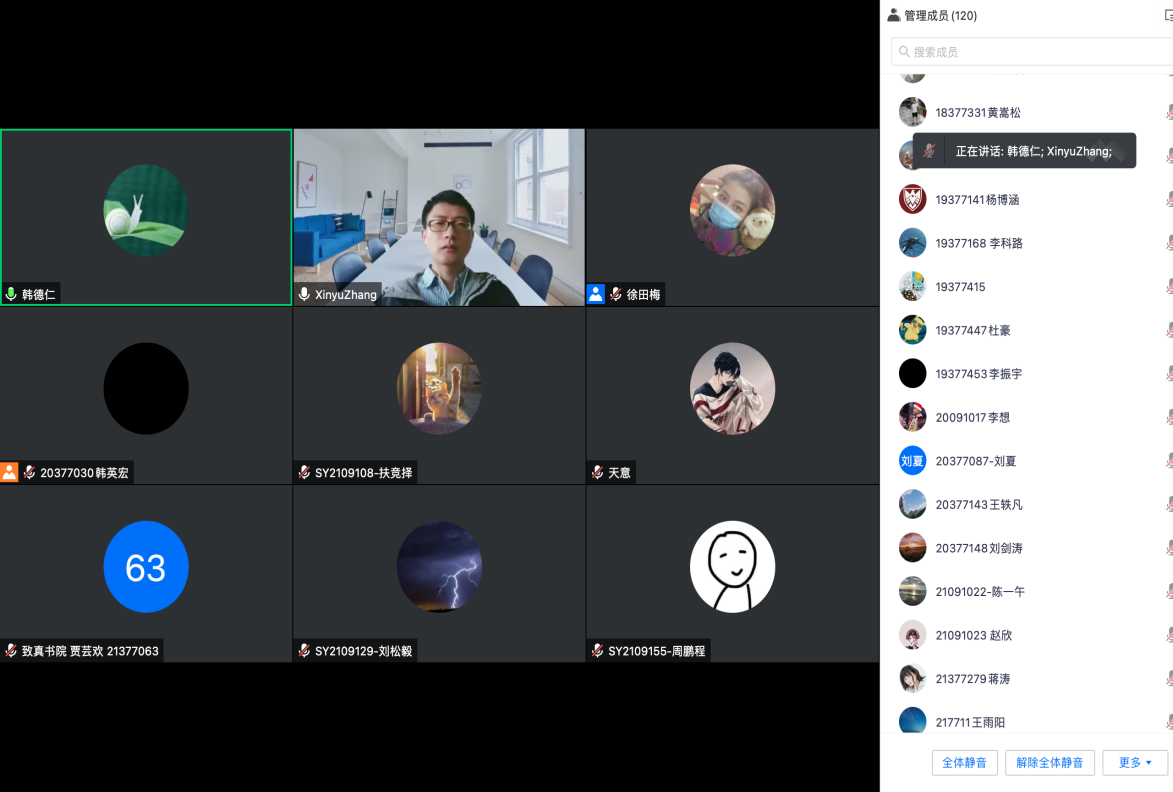Click the 搜索成员 search field
The width and height of the screenshot is (1173, 792).
point(1030,52)
